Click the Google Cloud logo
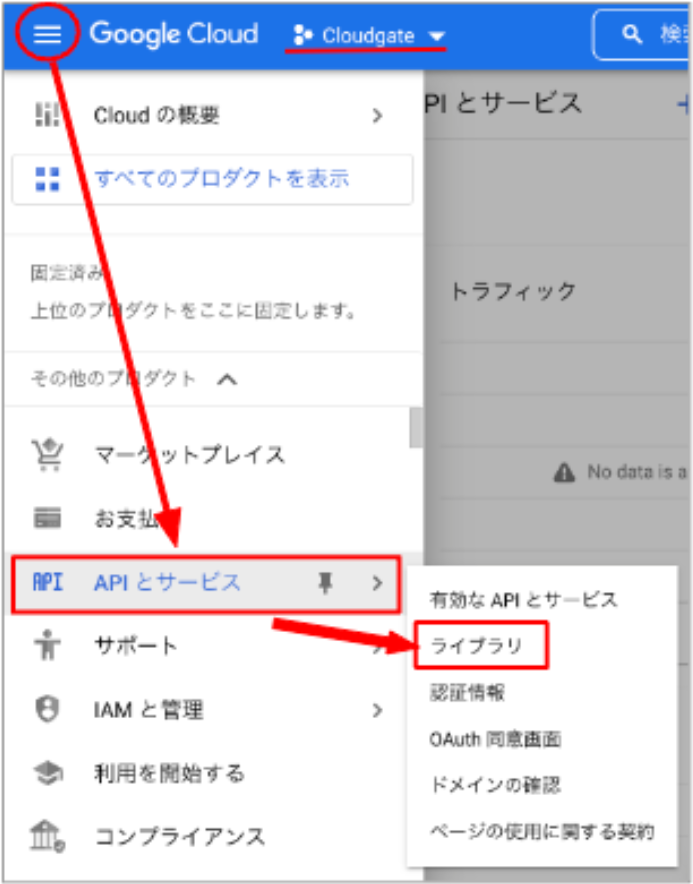The height and width of the screenshot is (884, 693). point(174,34)
